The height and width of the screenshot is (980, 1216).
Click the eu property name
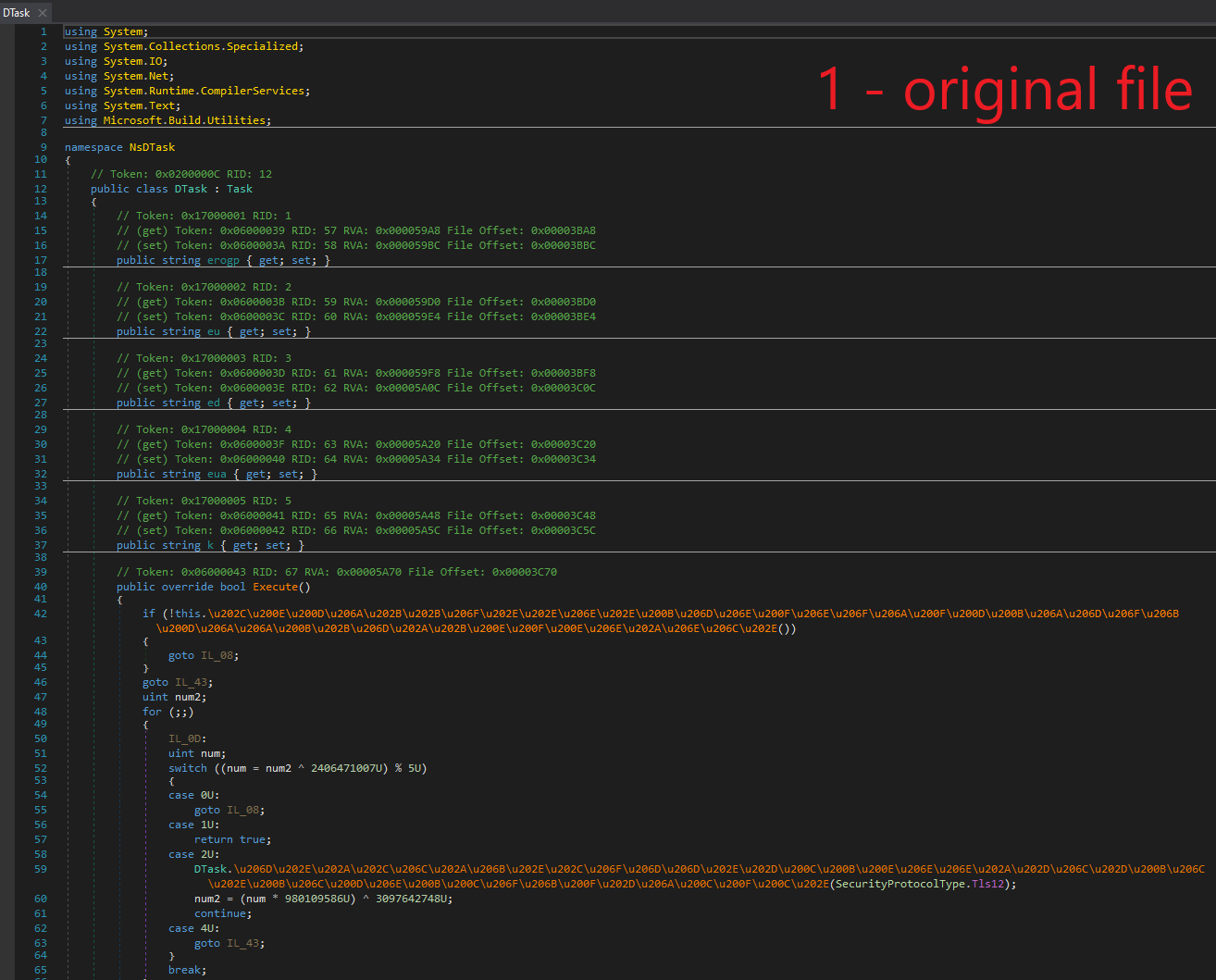213,330
